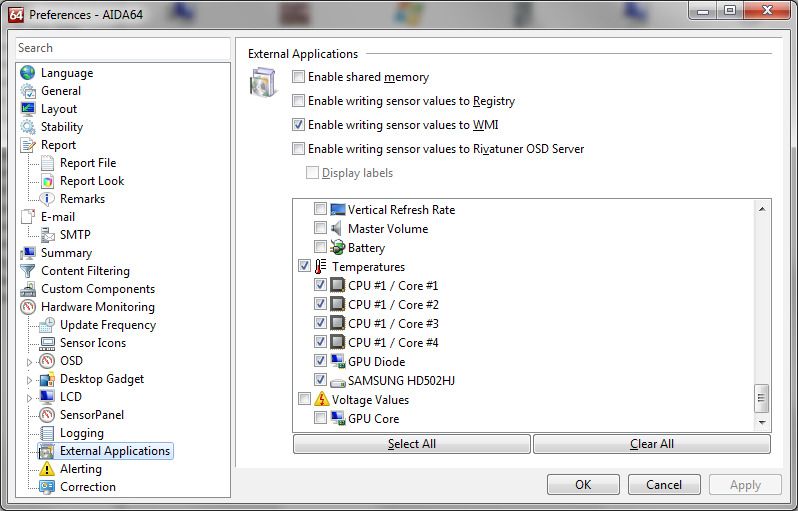Click the Hardware Monitoring gauge icon

(x=28, y=307)
